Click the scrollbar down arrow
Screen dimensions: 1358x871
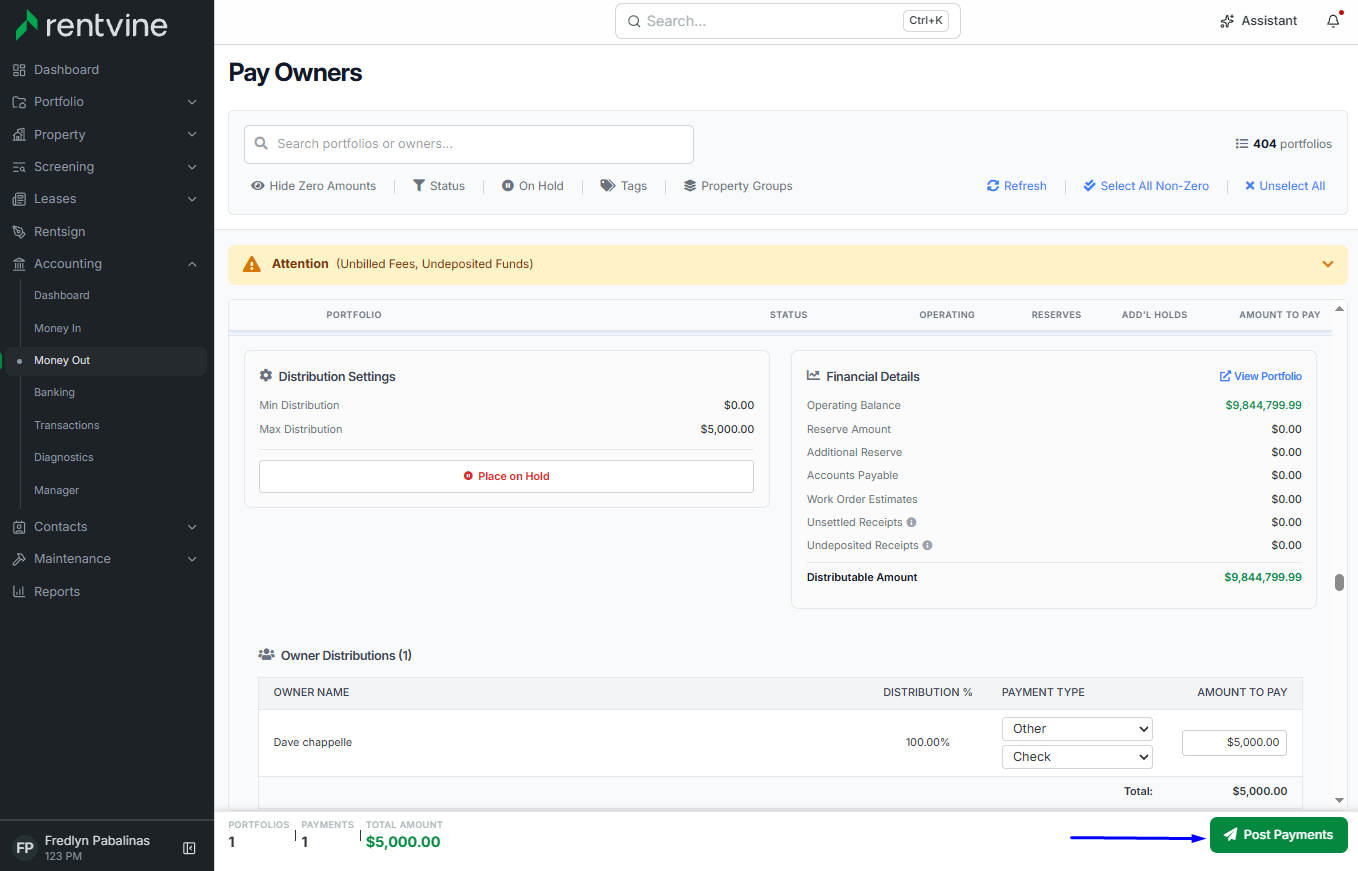pos(1339,800)
